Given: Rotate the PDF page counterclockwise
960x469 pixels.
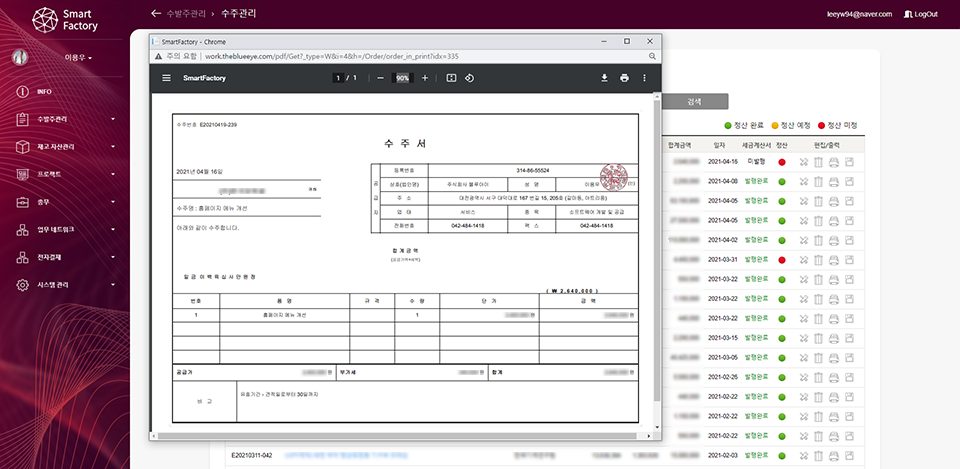Looking at the screenshot, I should coord(470,78).
